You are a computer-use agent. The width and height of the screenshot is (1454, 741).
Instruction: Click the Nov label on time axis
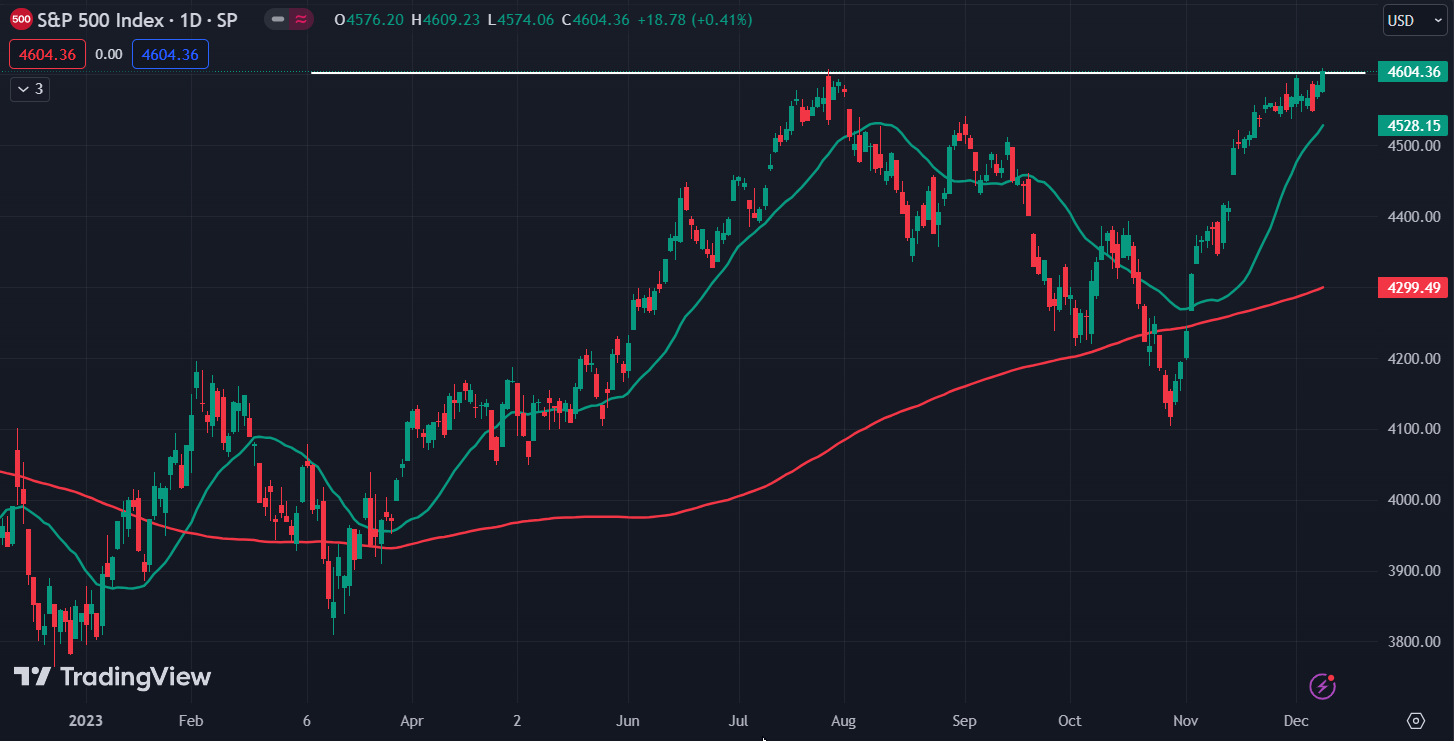coord(1186,720)
